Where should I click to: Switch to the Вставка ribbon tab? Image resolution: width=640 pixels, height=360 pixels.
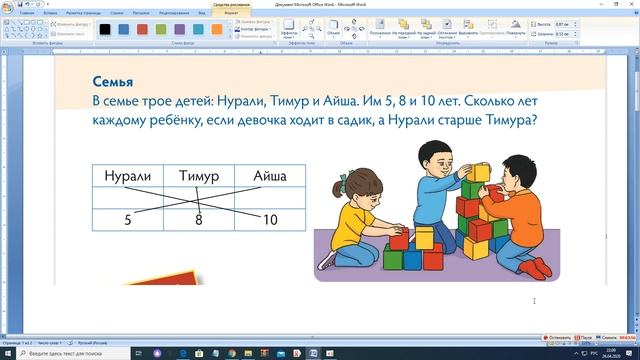(x=50, y=13)
